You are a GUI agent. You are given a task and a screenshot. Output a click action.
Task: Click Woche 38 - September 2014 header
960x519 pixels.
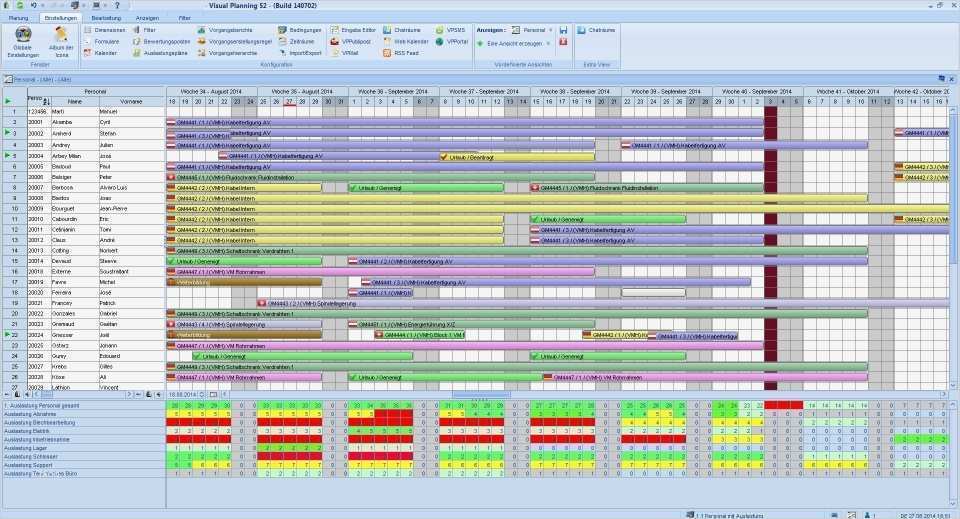click(575, 91)
